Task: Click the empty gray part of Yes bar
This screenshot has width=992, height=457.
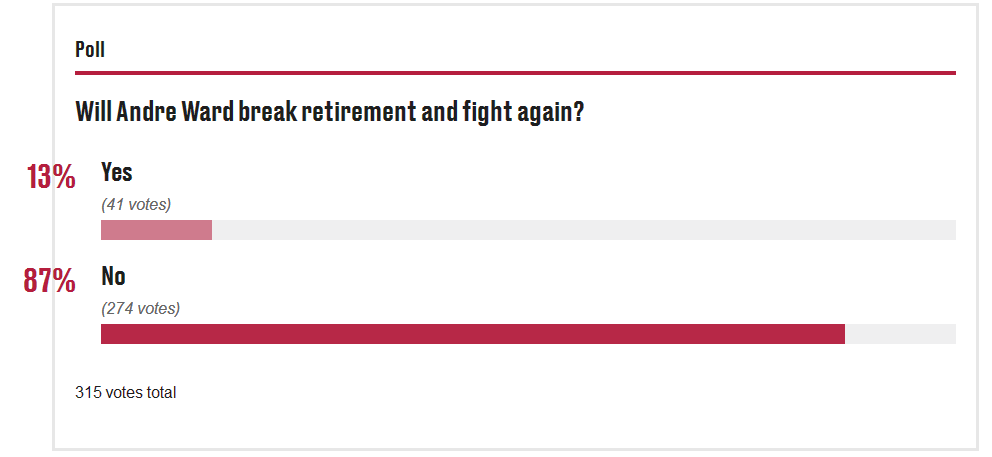Action: click(x=584, y=230)
